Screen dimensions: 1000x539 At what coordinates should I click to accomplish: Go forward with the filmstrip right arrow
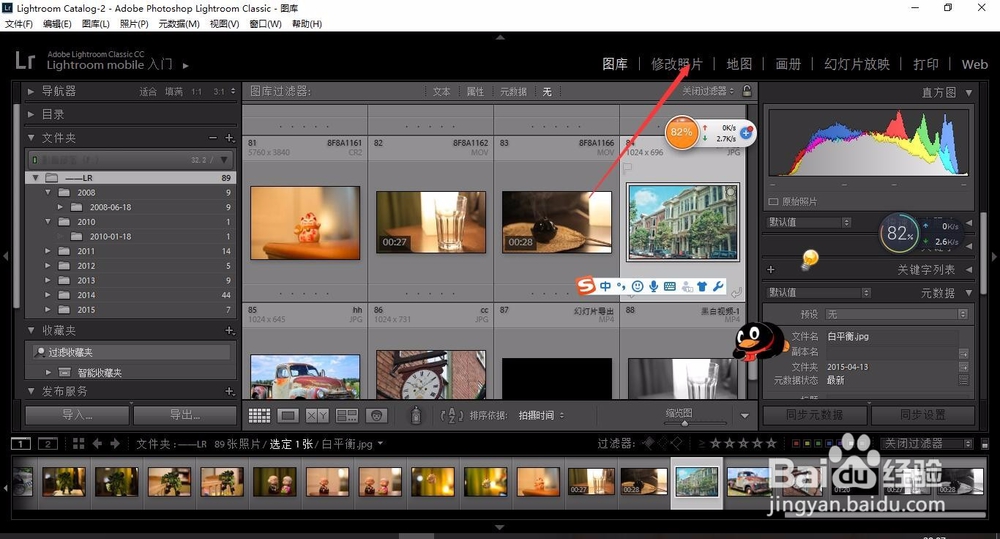coord(115,443)
